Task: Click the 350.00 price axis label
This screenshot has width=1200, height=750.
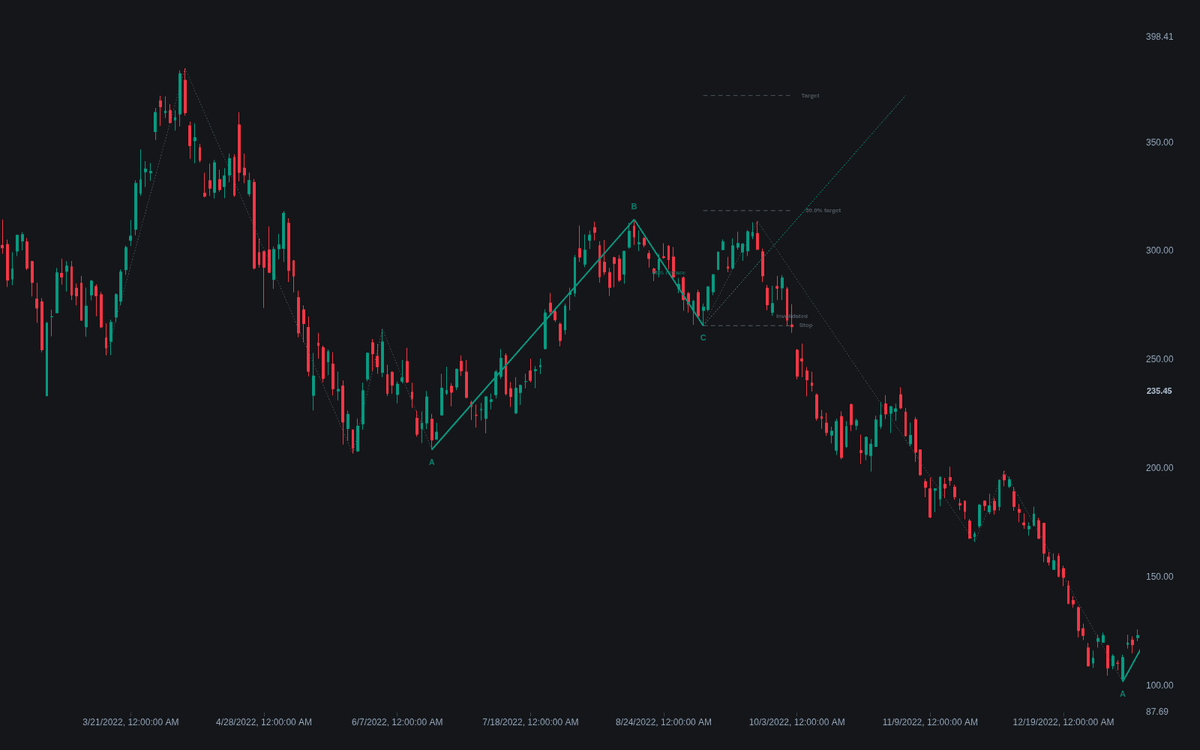Action: pyautogui.click(x=1159, y=142)
